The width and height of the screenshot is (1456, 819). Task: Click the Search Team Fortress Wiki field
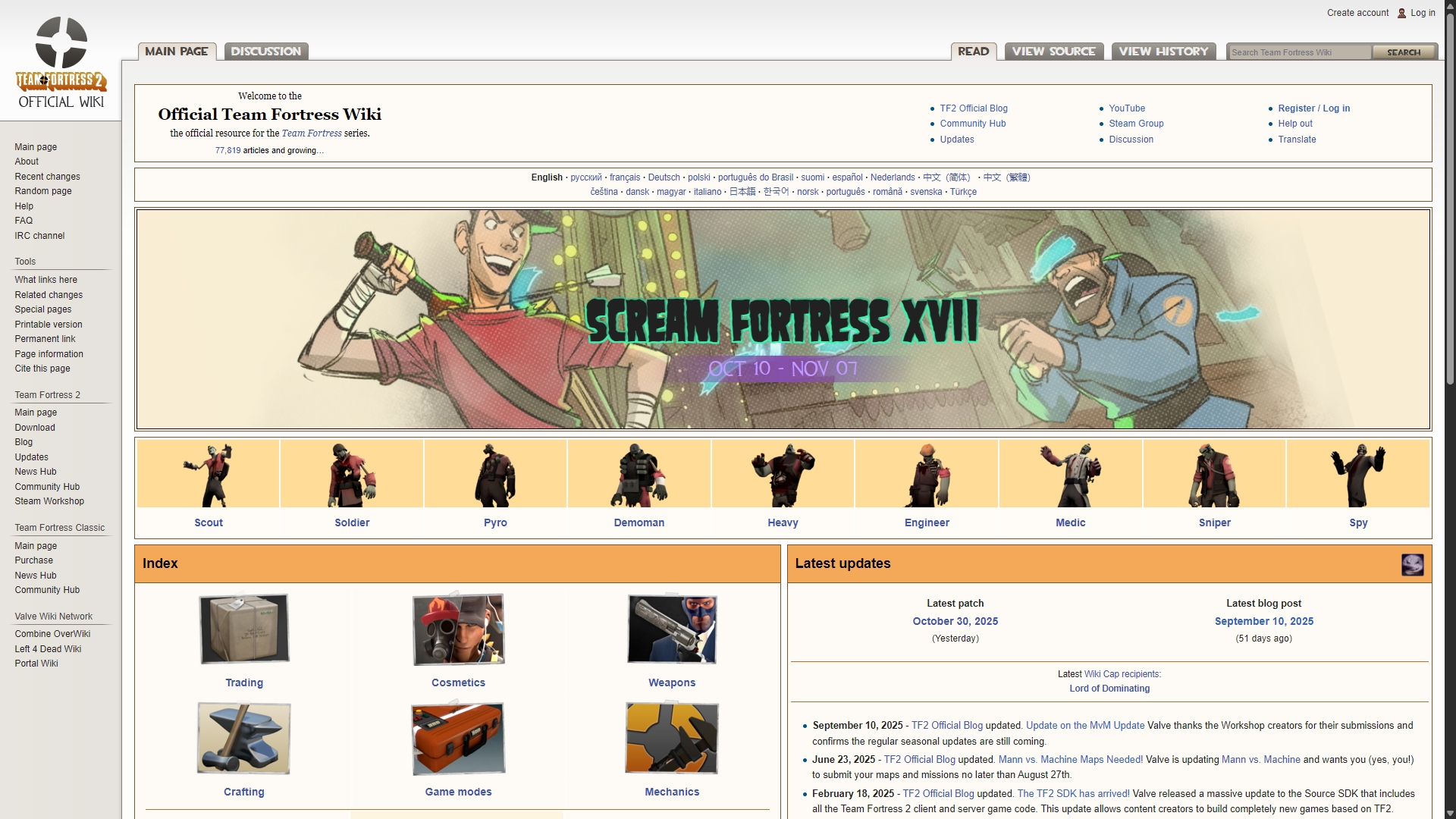coord(1298,52)
